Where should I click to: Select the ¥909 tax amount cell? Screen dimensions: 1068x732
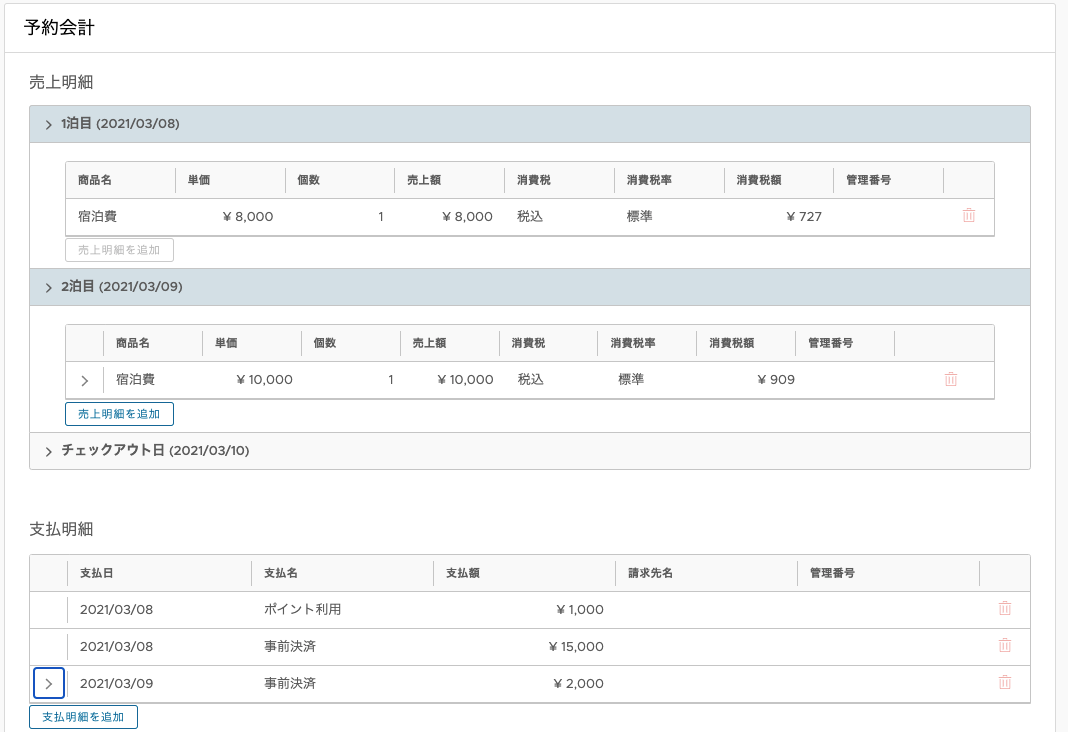pos(776,380)
